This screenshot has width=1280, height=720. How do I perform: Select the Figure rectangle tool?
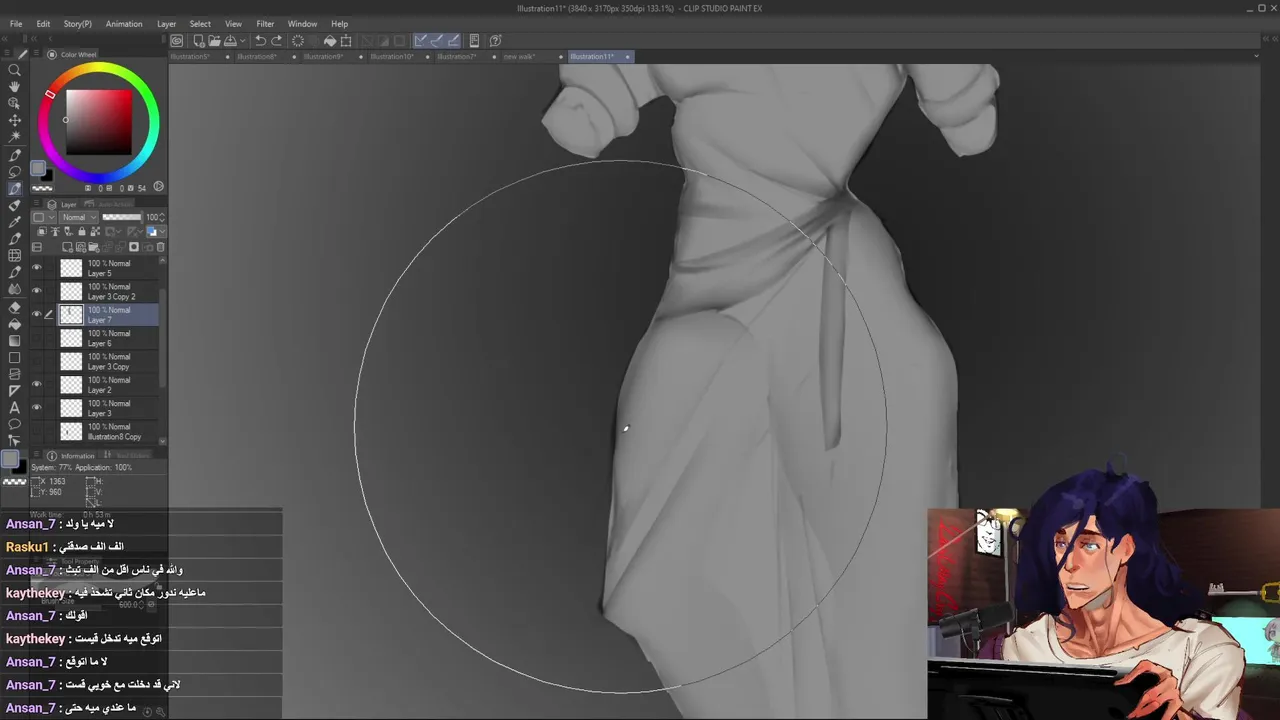point(14,358)
